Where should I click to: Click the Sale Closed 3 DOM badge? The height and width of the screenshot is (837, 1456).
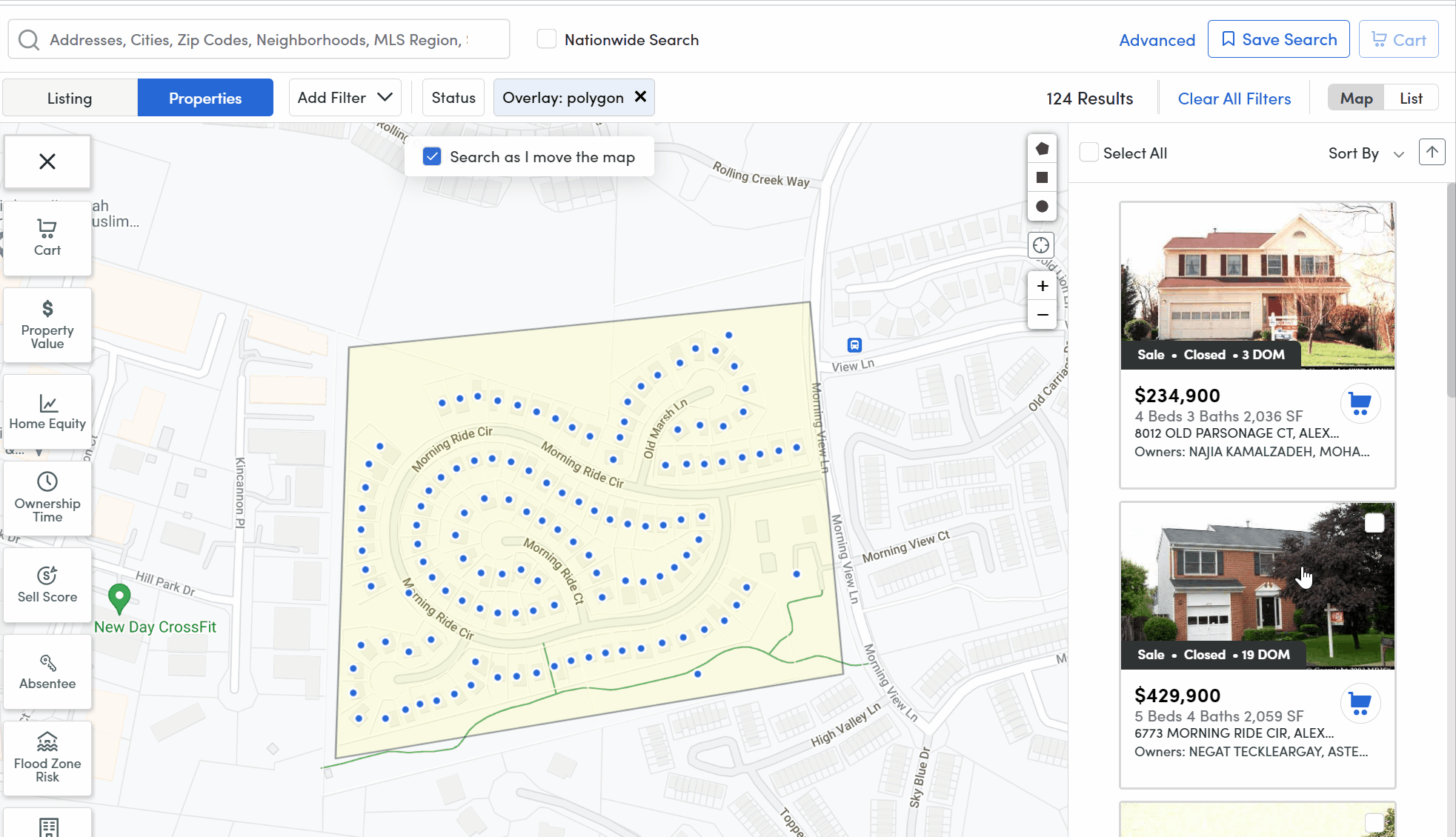point(1211,355)
